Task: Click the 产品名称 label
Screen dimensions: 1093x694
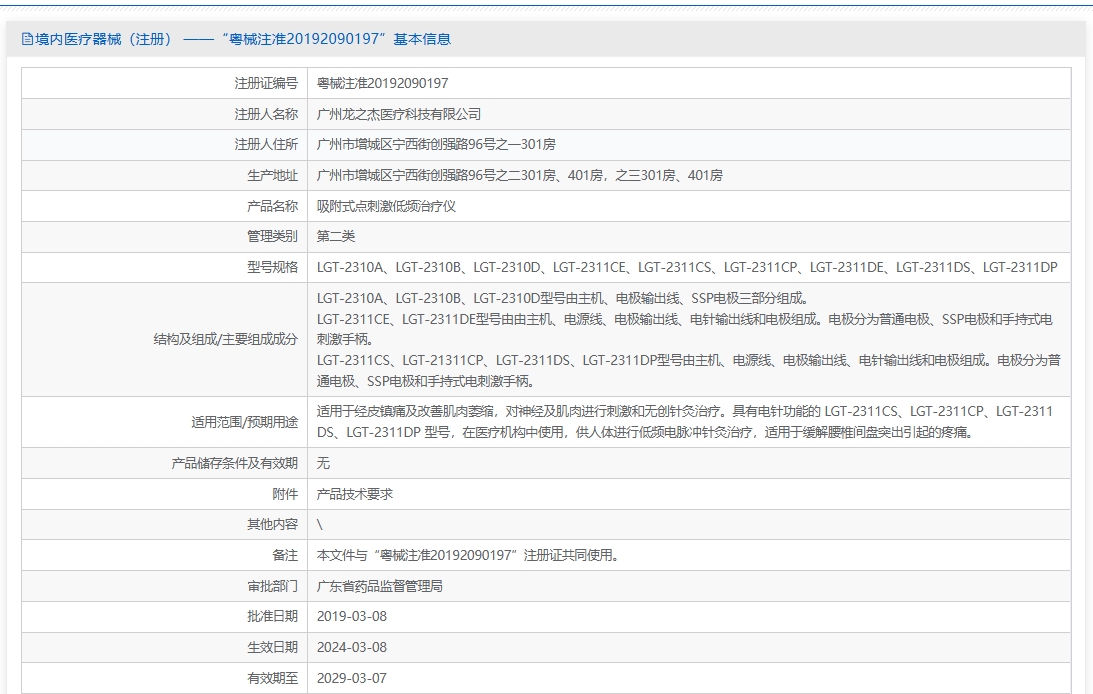Action: [272, 206]
